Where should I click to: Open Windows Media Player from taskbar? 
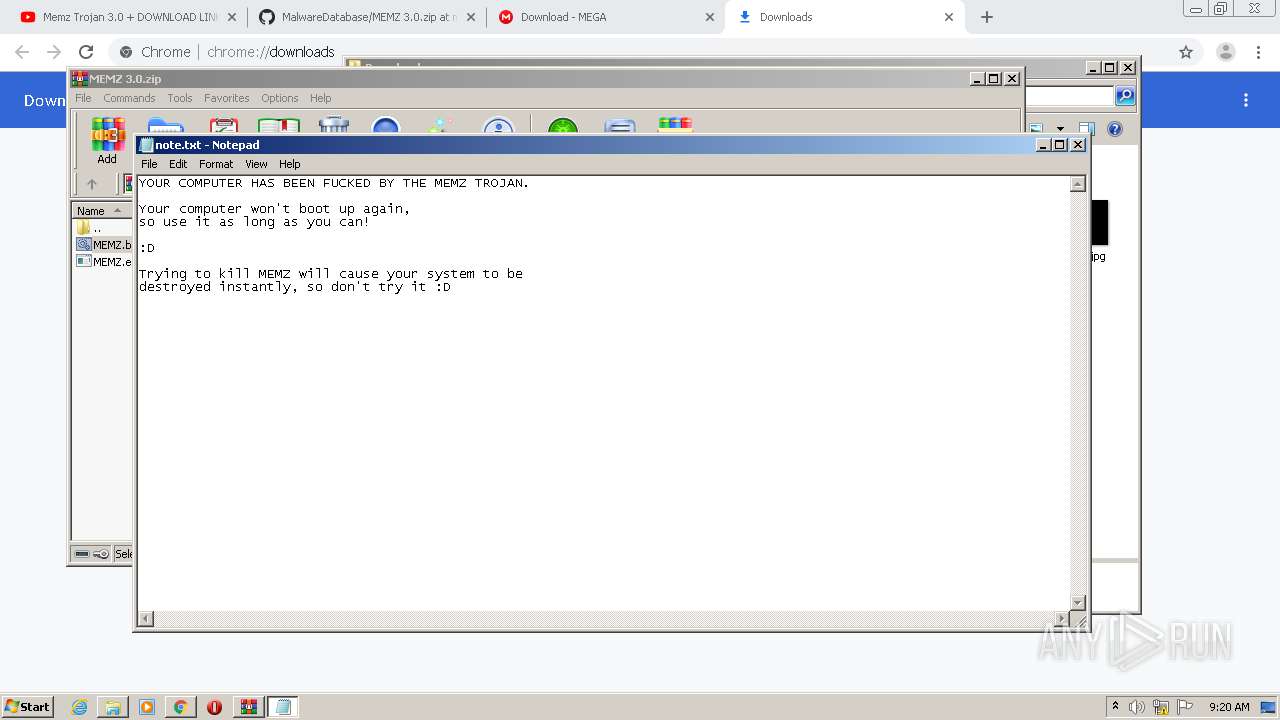pyautogui.click(x=147, y=707)
